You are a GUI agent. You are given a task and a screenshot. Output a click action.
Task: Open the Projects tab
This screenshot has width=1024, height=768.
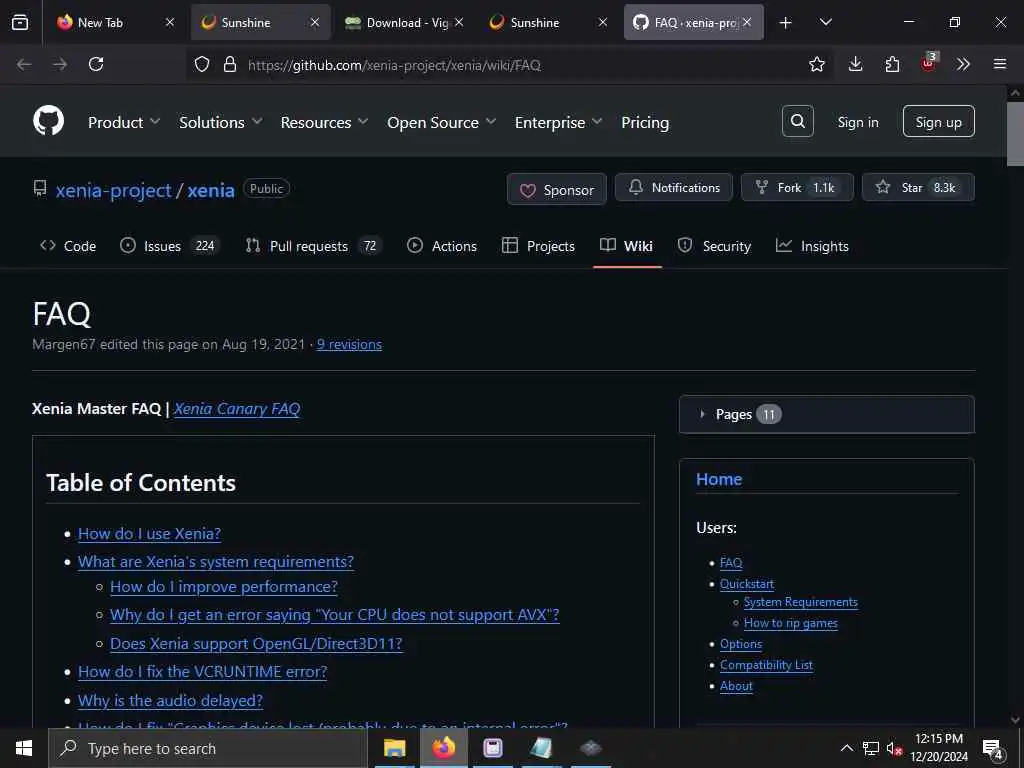pos(538,246)
